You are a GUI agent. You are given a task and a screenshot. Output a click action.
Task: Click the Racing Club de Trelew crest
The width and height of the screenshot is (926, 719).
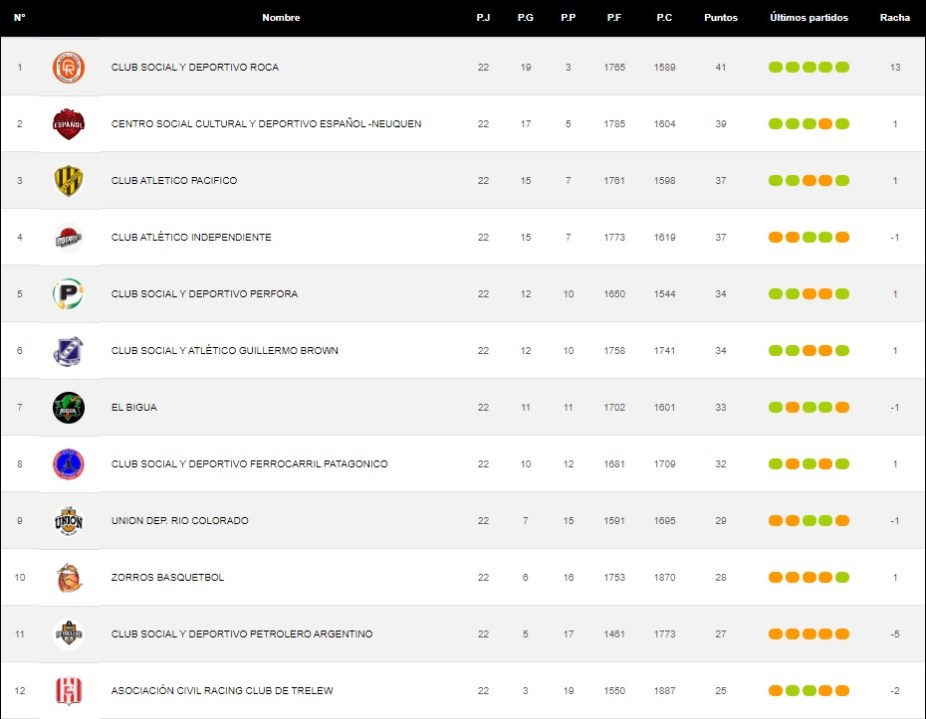pyautogui.click(x=68, y=691)
